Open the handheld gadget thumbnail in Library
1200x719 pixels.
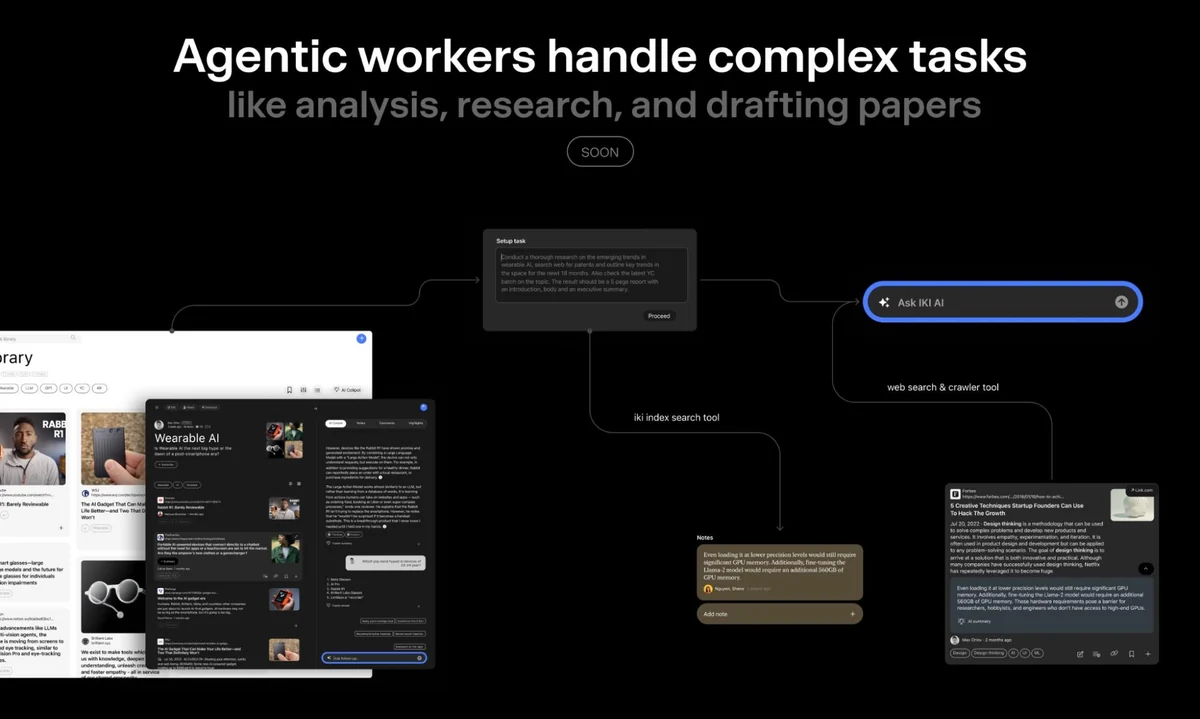click(114, 449)
